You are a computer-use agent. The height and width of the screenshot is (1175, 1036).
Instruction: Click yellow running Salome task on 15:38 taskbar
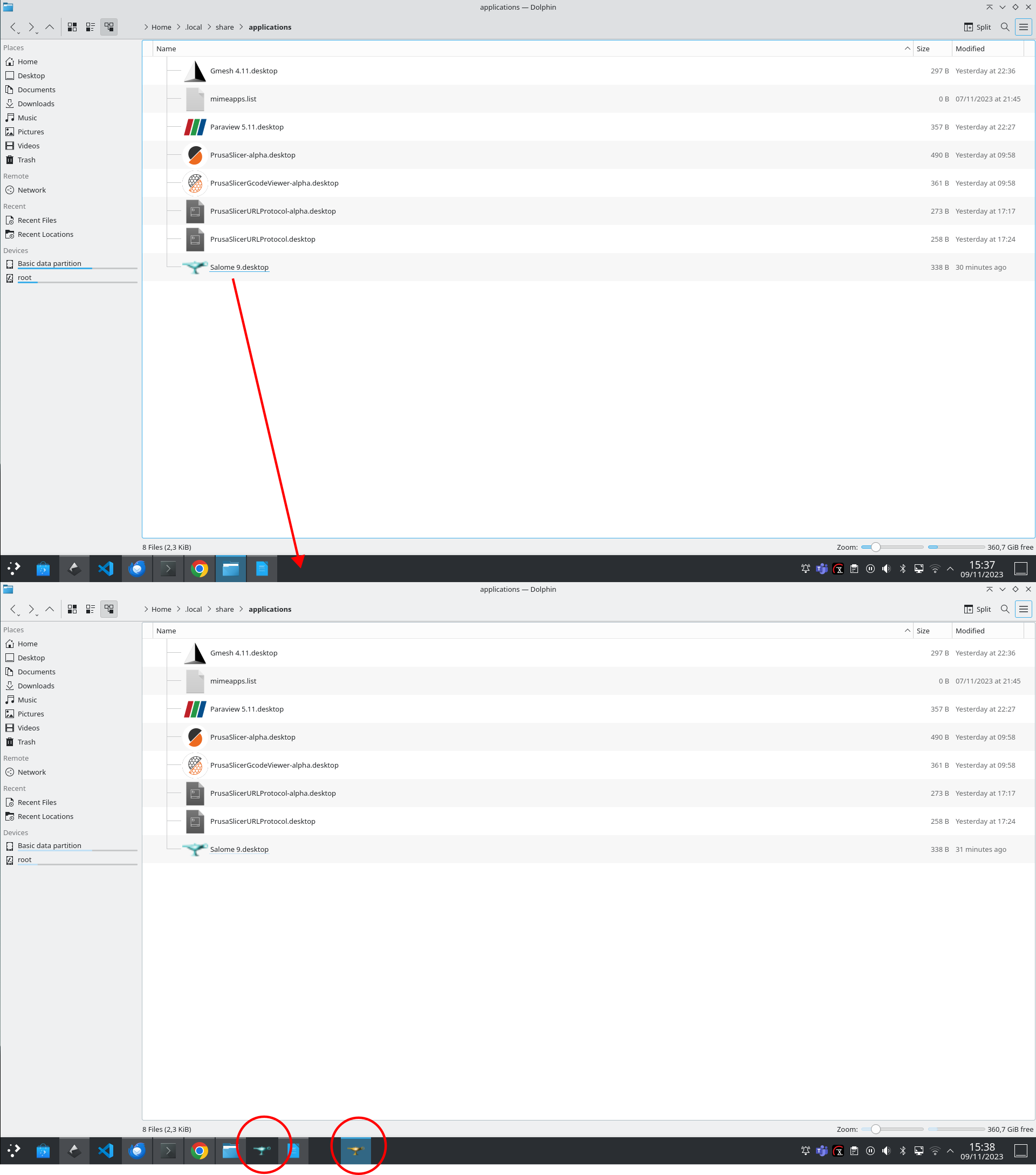(x=356, y=1151)
